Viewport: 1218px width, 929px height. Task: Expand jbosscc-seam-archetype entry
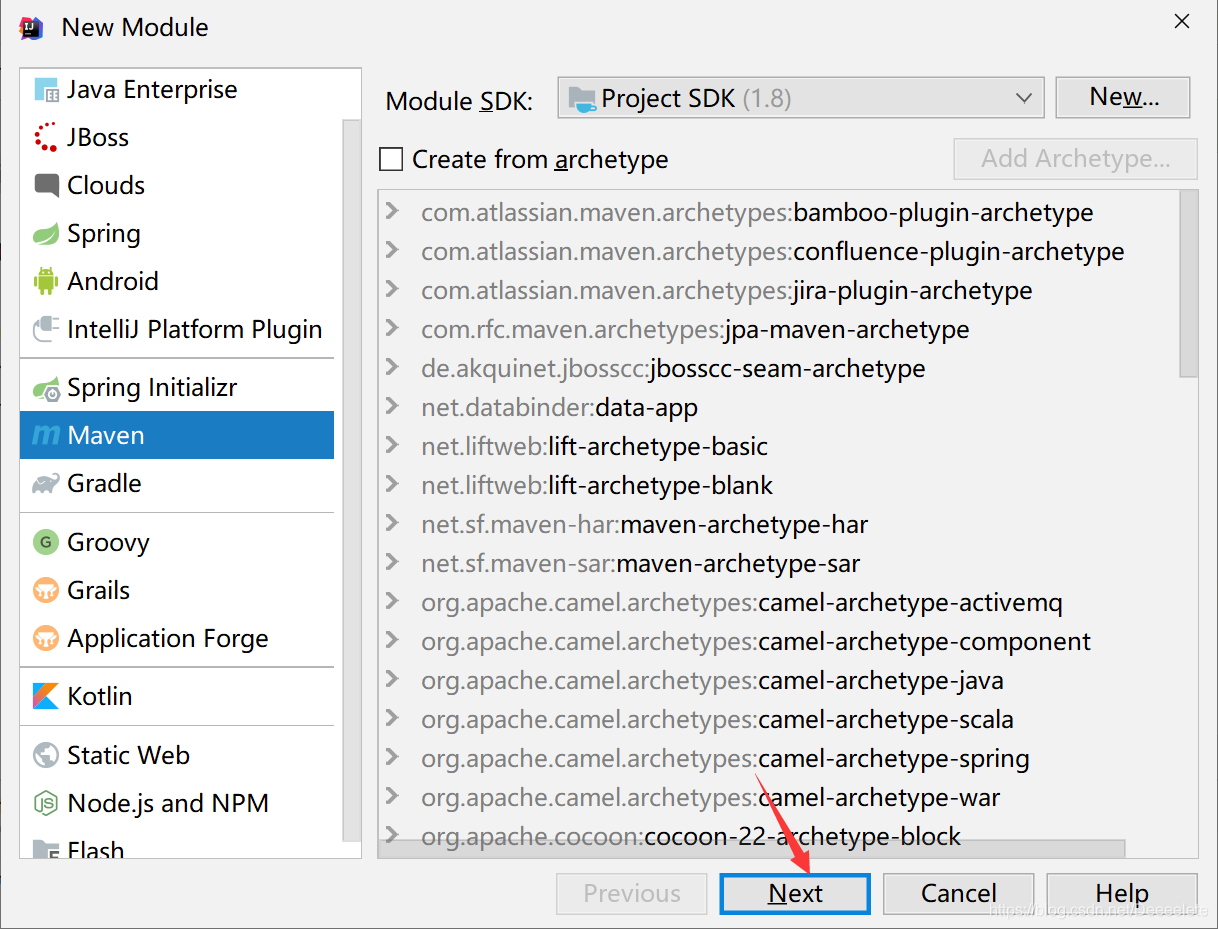click(392, 368)
